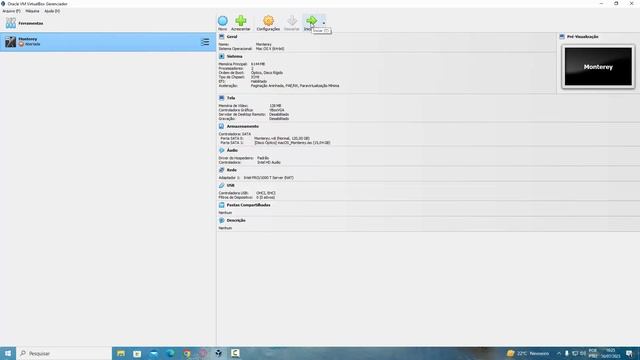Click the Geral section icon
Image resolution: width=640 pixels, height=360 pixels.
tap(222, 37)
